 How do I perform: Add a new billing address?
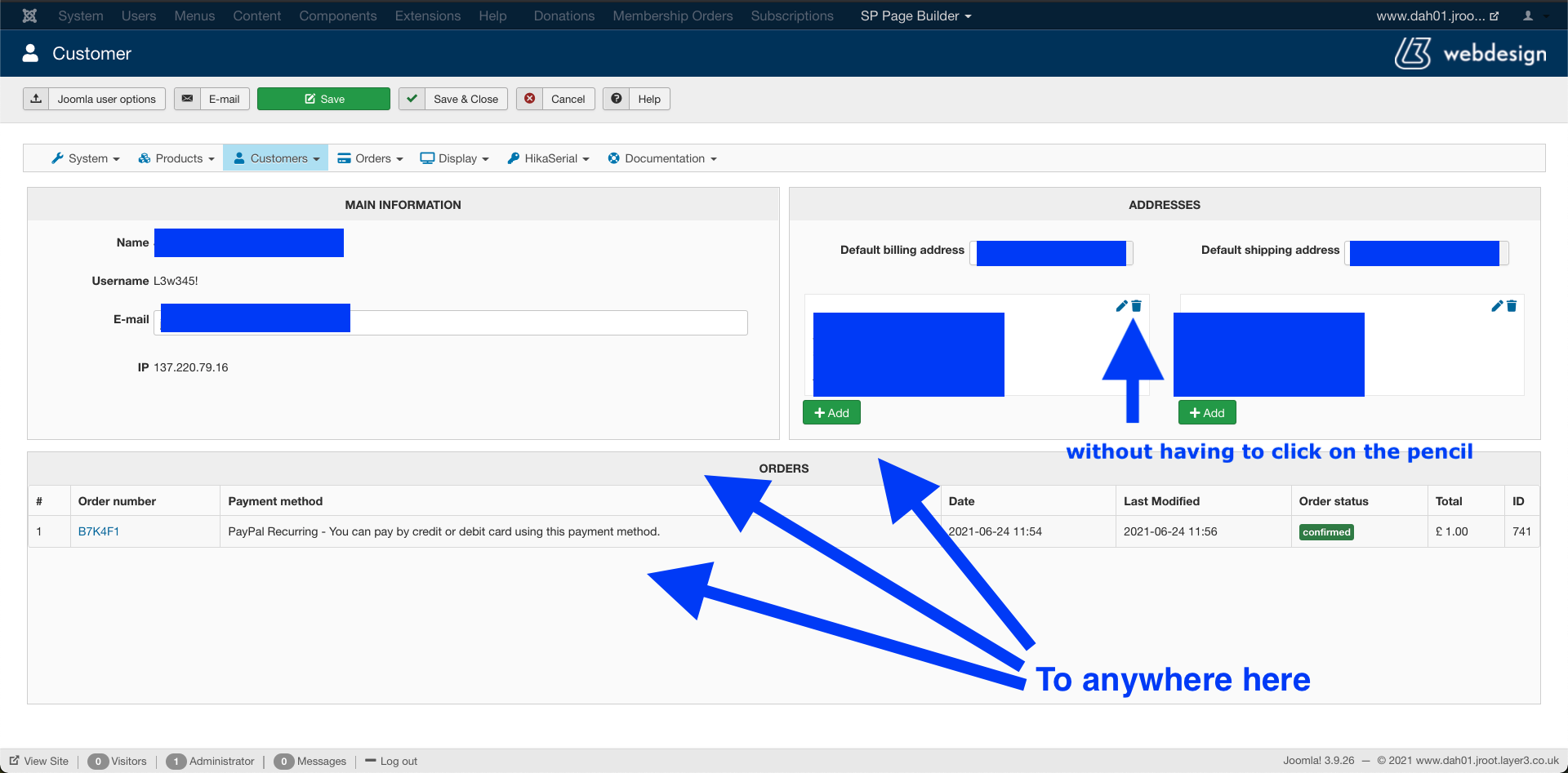(x=831, y=413)
